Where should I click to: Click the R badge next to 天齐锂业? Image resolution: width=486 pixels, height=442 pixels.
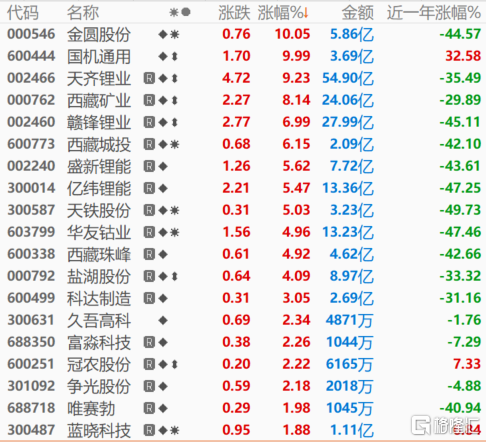tap(149, 78)
